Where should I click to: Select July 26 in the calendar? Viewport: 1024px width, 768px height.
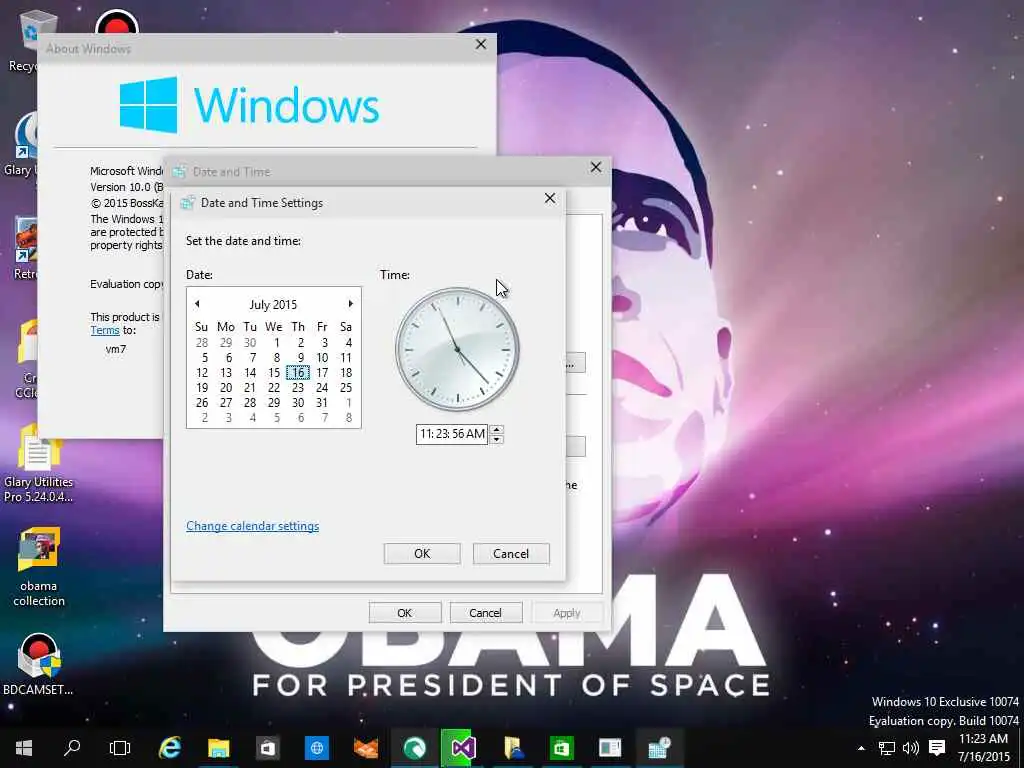pos(202,403)
